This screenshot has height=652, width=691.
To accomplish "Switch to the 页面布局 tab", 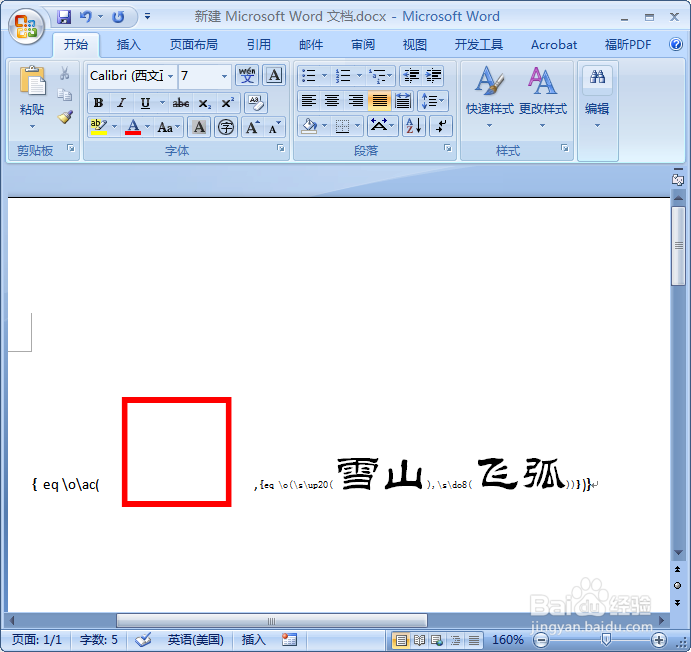I will click(193, 44).
